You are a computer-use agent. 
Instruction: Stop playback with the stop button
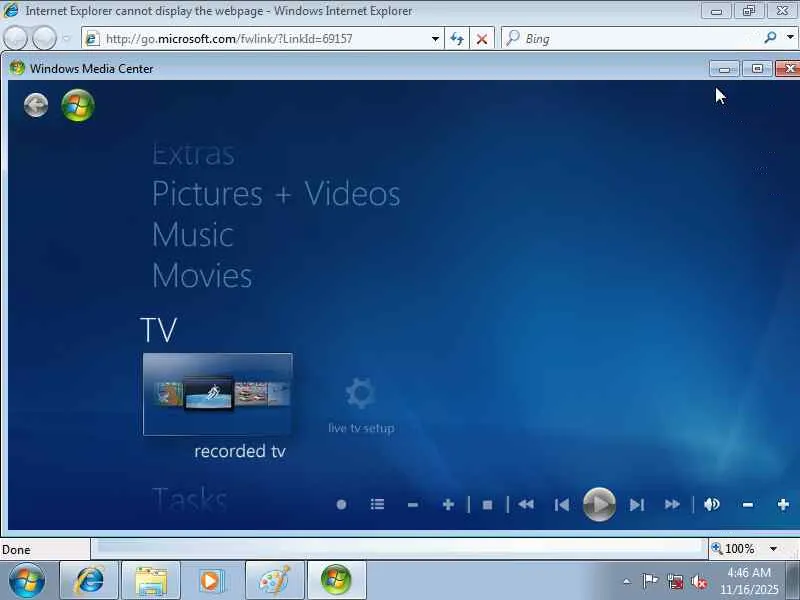point(487,505)
